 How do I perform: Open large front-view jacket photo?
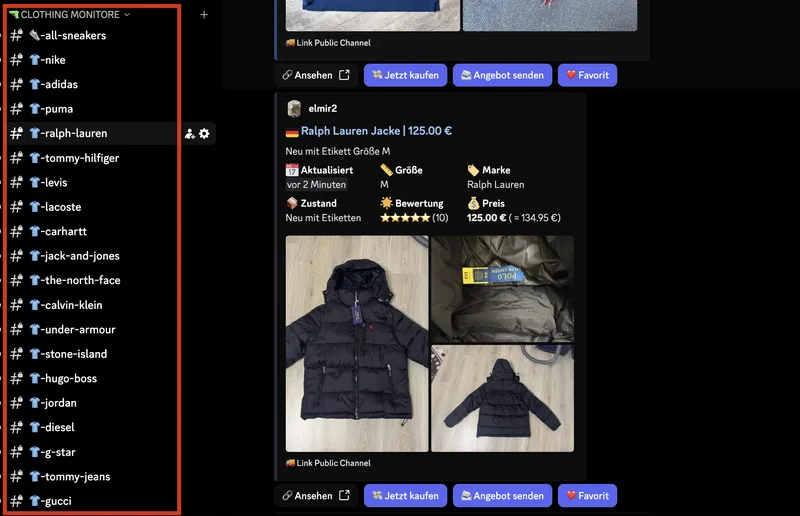[x=357, y=343]
